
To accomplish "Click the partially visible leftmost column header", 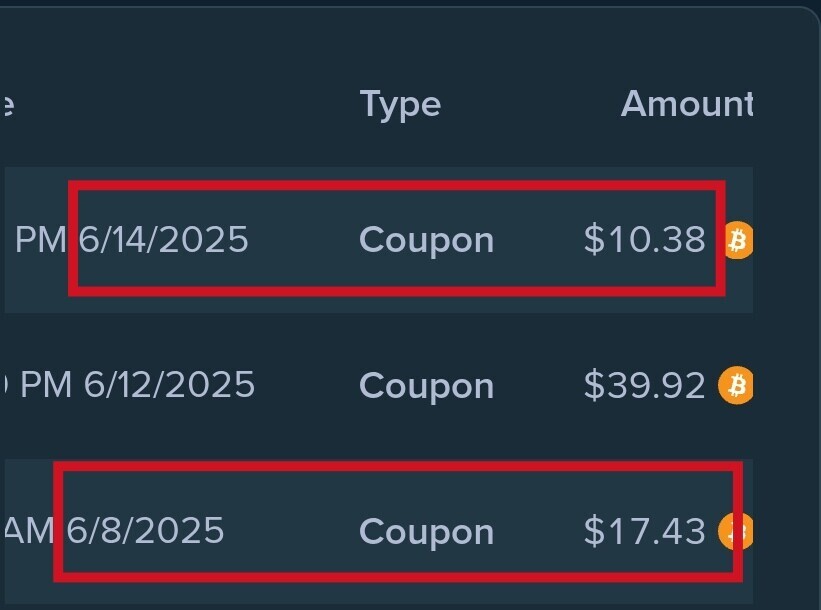I will coord(6,106).
